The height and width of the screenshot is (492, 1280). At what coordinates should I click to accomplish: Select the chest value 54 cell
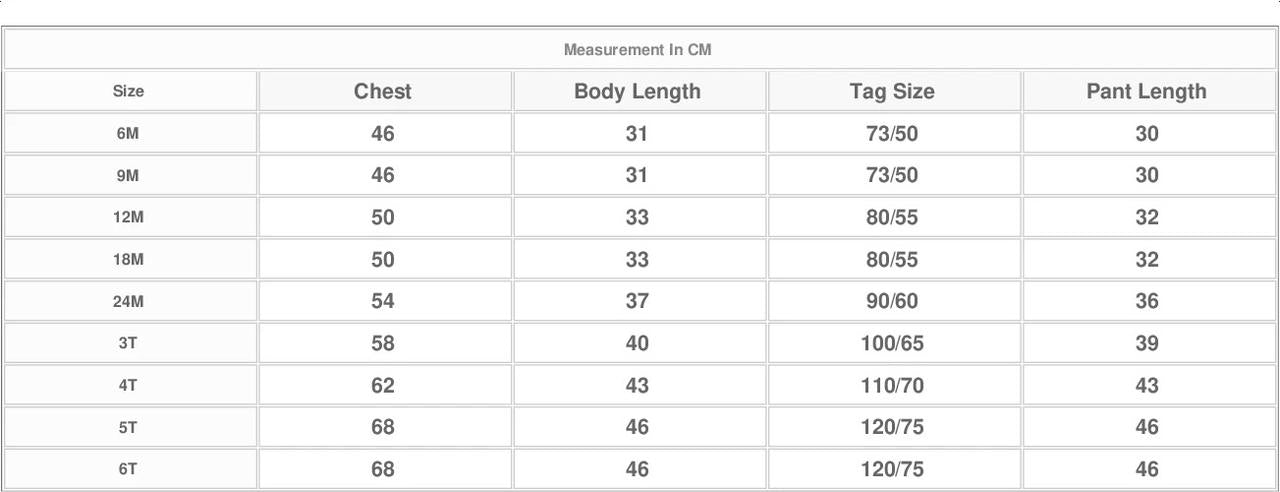point(383,301)
